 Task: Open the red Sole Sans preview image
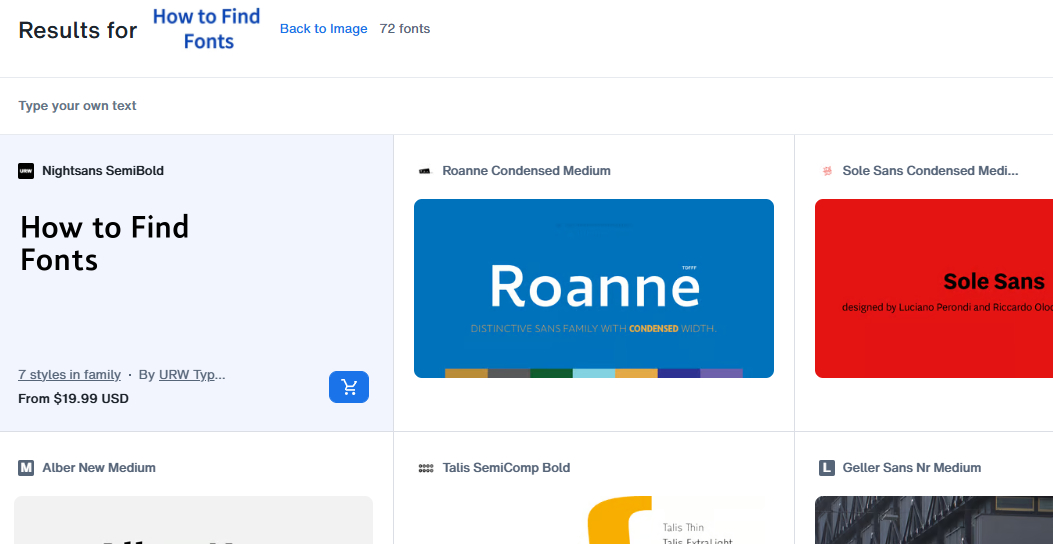pyautogui.click(x=934, y=288)
